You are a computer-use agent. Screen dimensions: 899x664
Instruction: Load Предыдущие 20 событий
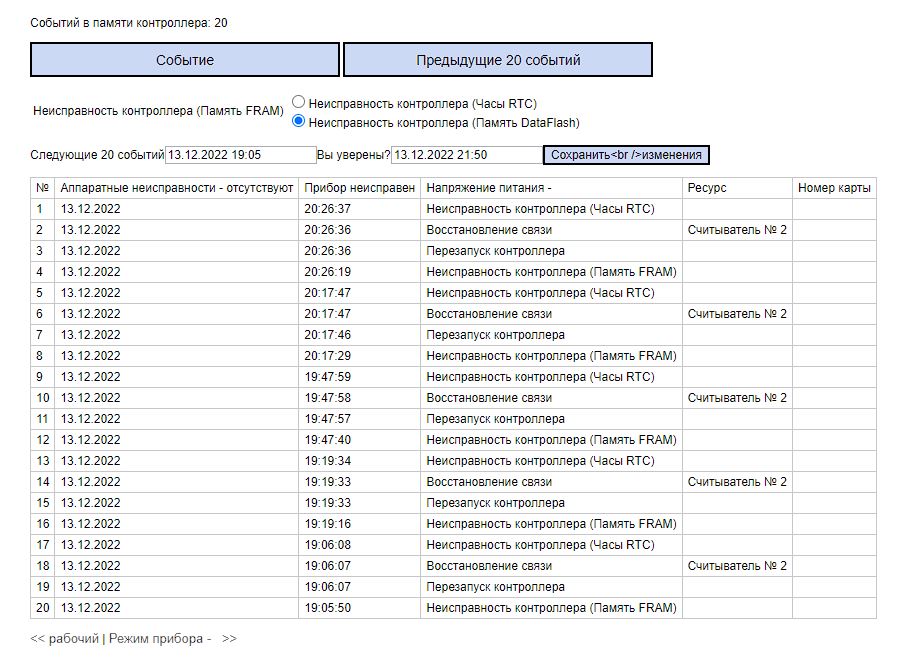pos(498,60)
